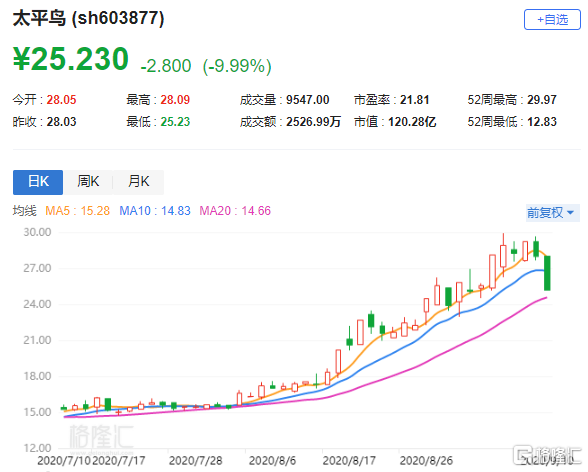Click the 成交额 value 2526.99万

[x=314, y=122]
